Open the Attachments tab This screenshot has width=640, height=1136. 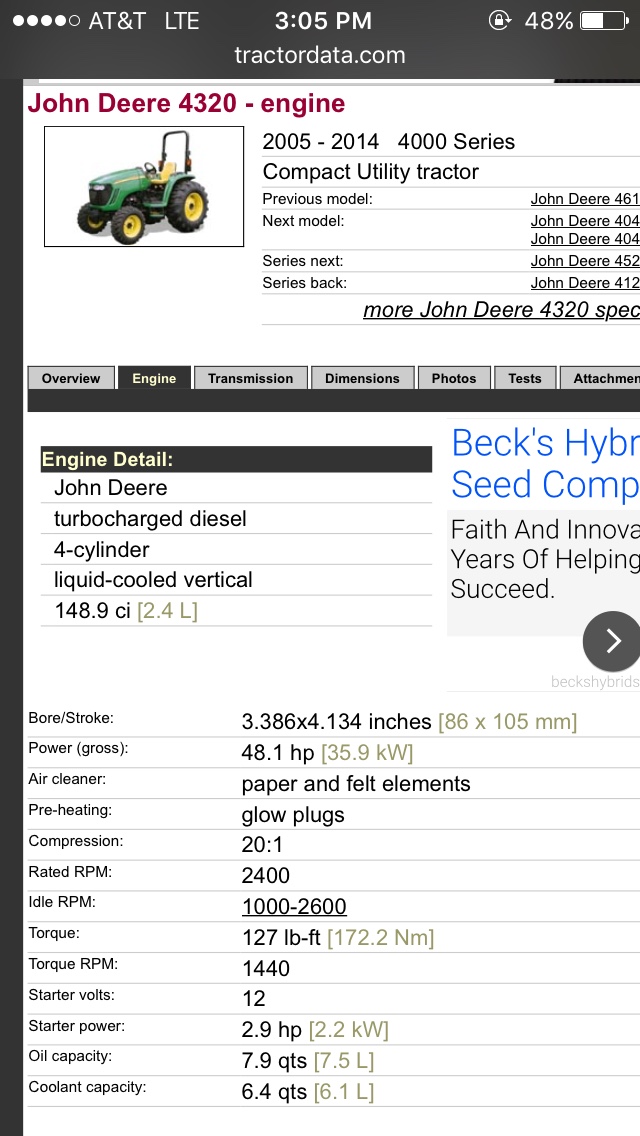point(600,378)
